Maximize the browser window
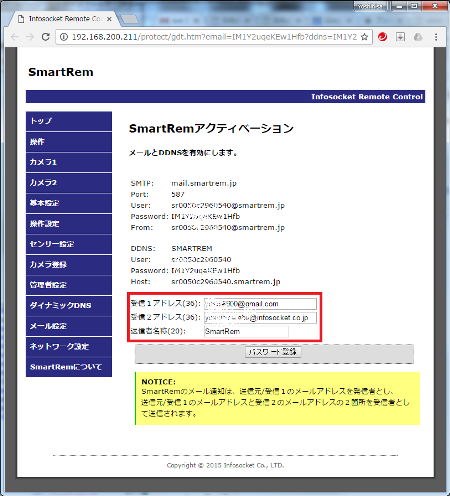The width and height of the screenshot is (450, 496). coord(414,6)
